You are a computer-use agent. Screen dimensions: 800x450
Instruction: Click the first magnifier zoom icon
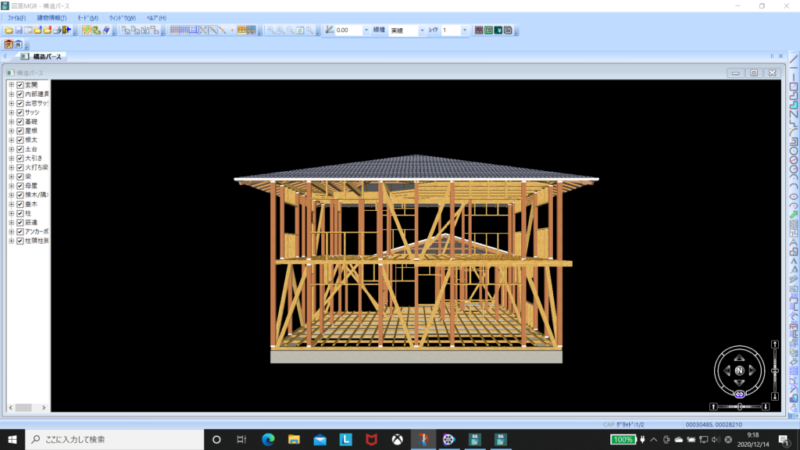click(x=271, y=31)
